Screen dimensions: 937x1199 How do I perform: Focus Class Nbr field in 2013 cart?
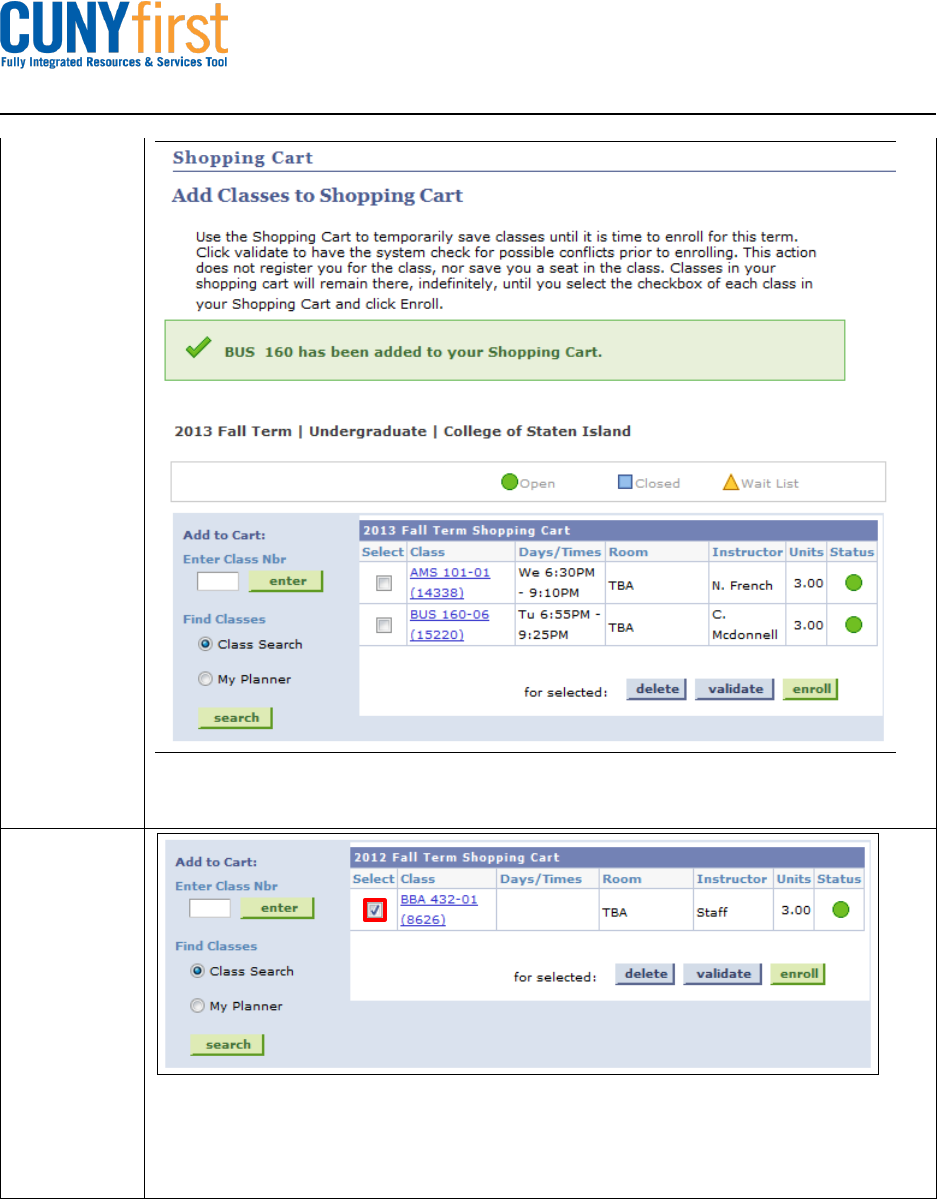218,581
